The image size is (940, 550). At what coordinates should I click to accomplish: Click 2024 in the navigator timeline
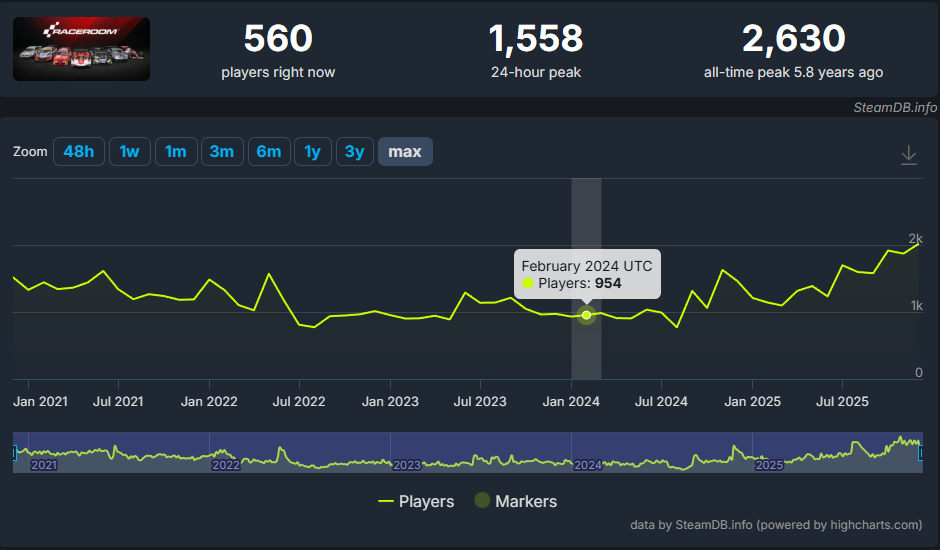click(587, 465)
